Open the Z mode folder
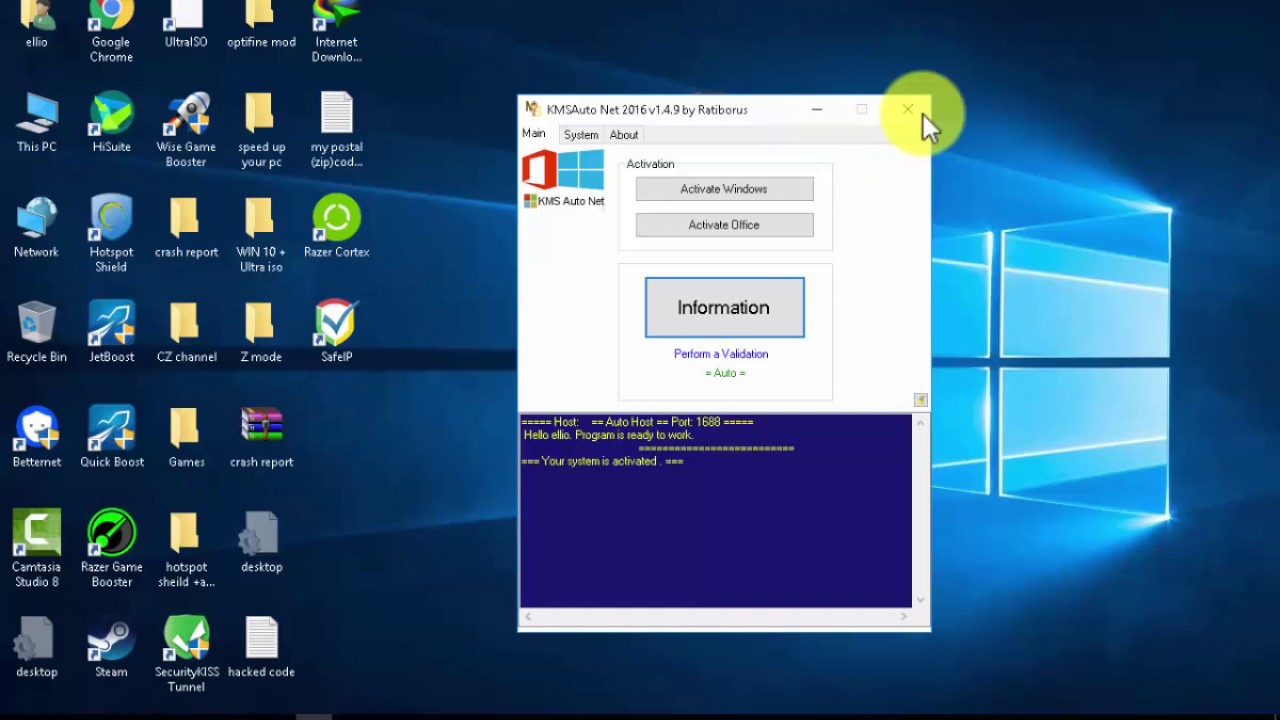 pyautogui.click(x=261, y=332)
